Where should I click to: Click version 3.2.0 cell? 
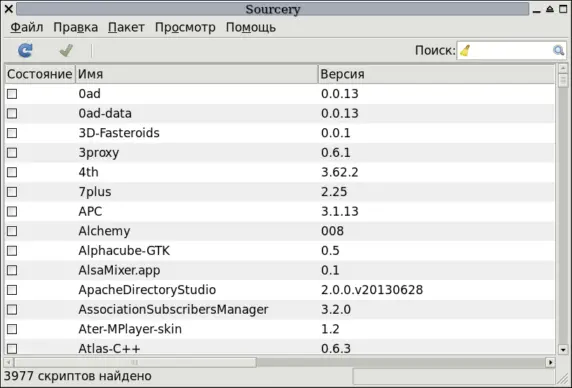[336, 310]
